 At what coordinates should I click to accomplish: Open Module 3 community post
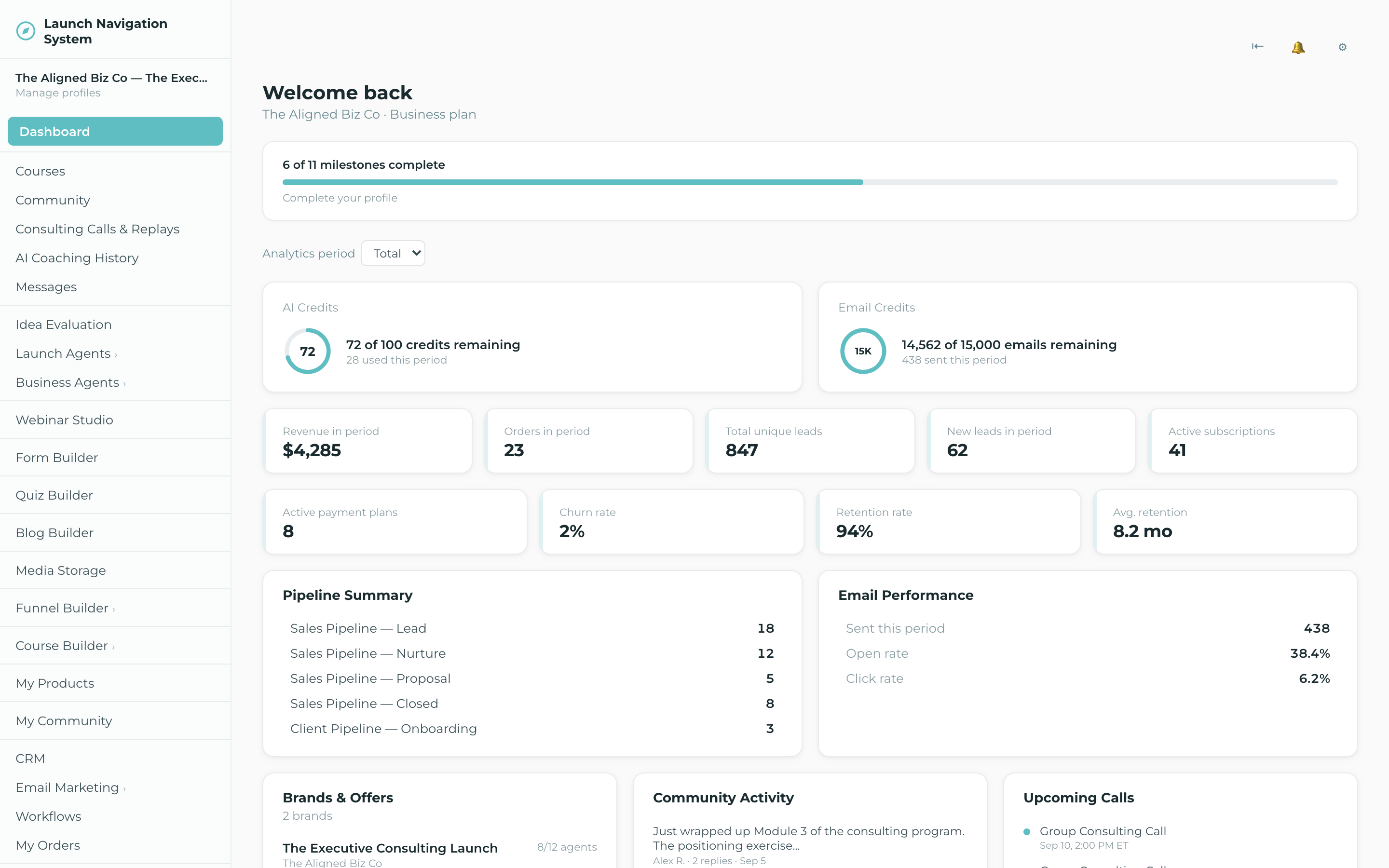click(809, 838)
